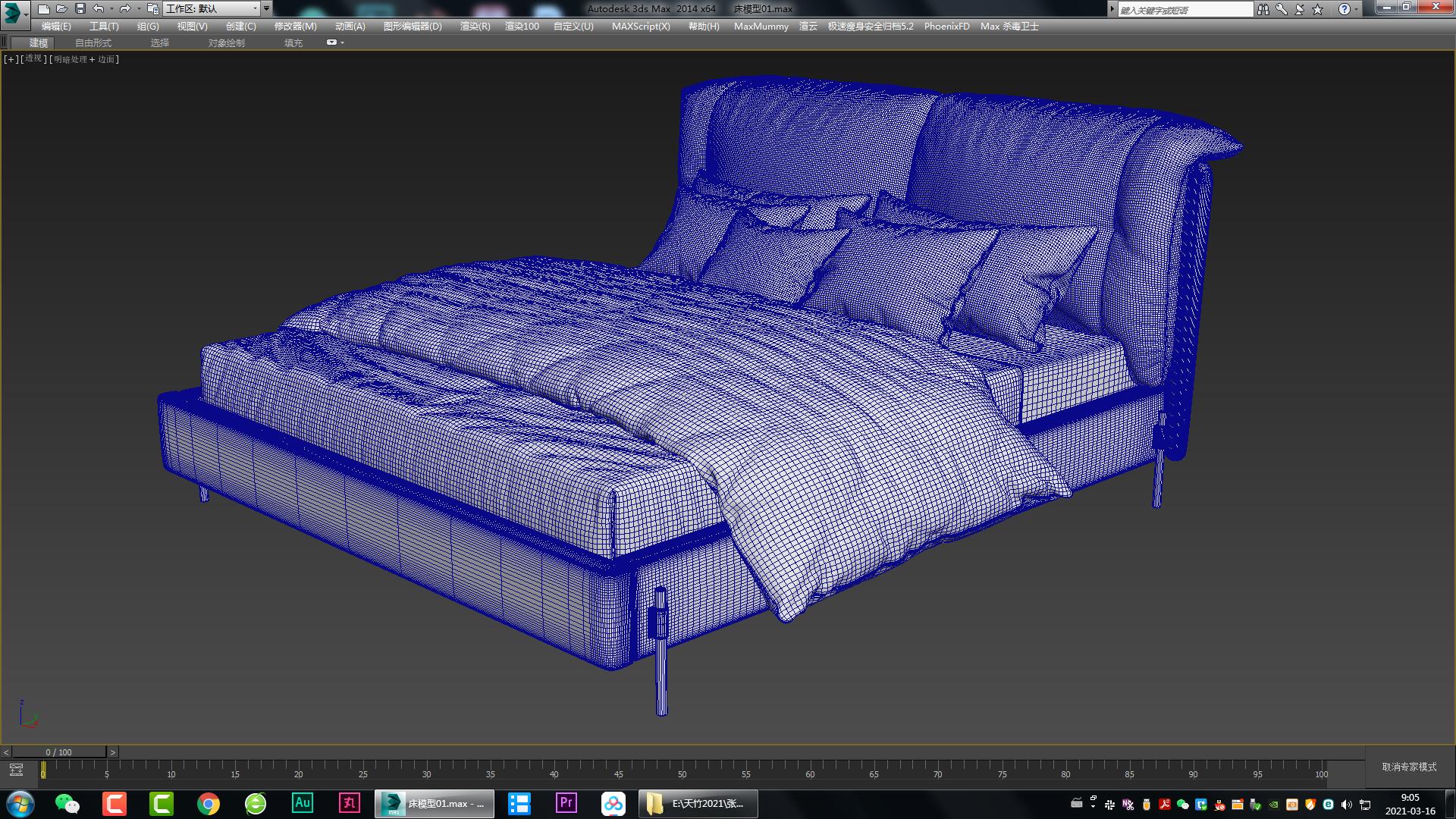Click the next-frame arrow beside 0/100
The width and height of the screenshot is (1456, 819).
(112, 752)
